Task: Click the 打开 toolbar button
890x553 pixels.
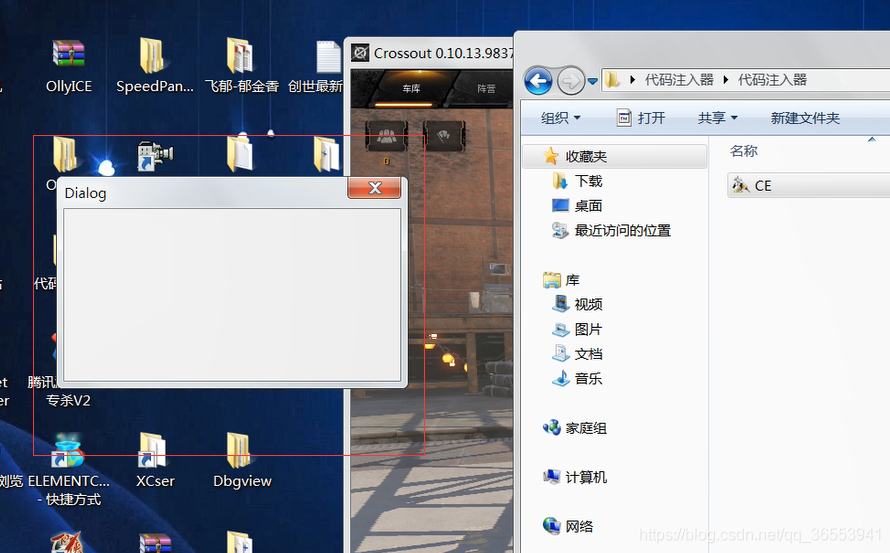Action: [x=640, y=118]
